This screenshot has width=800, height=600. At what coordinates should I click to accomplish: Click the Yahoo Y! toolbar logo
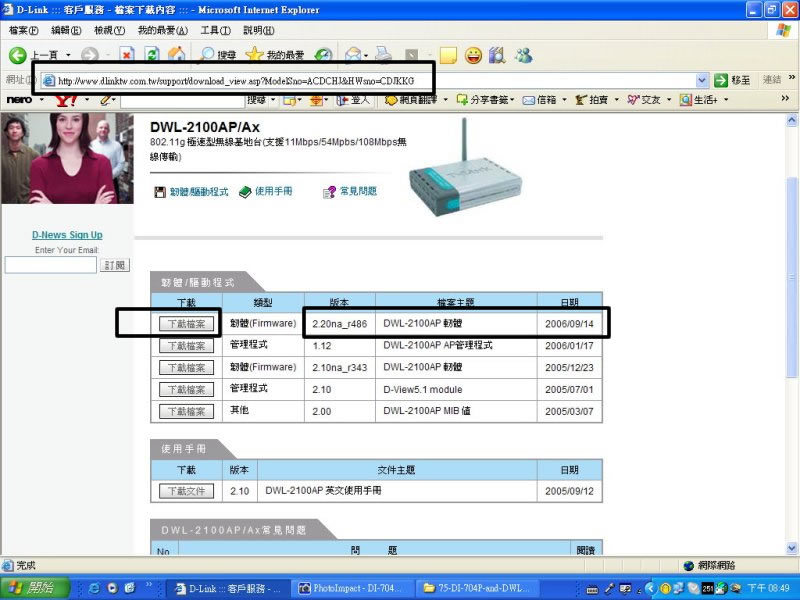tap(66, 100)
